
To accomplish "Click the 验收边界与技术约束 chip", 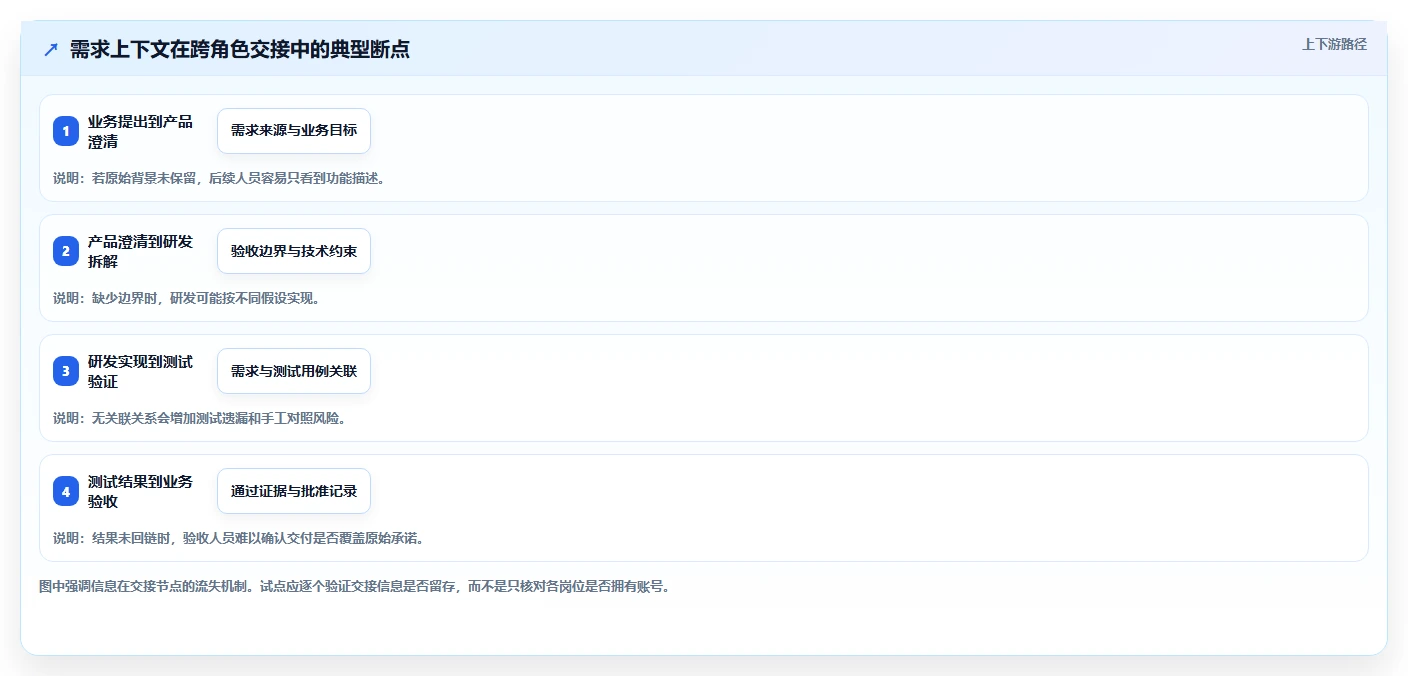I will tap(294, 251).
